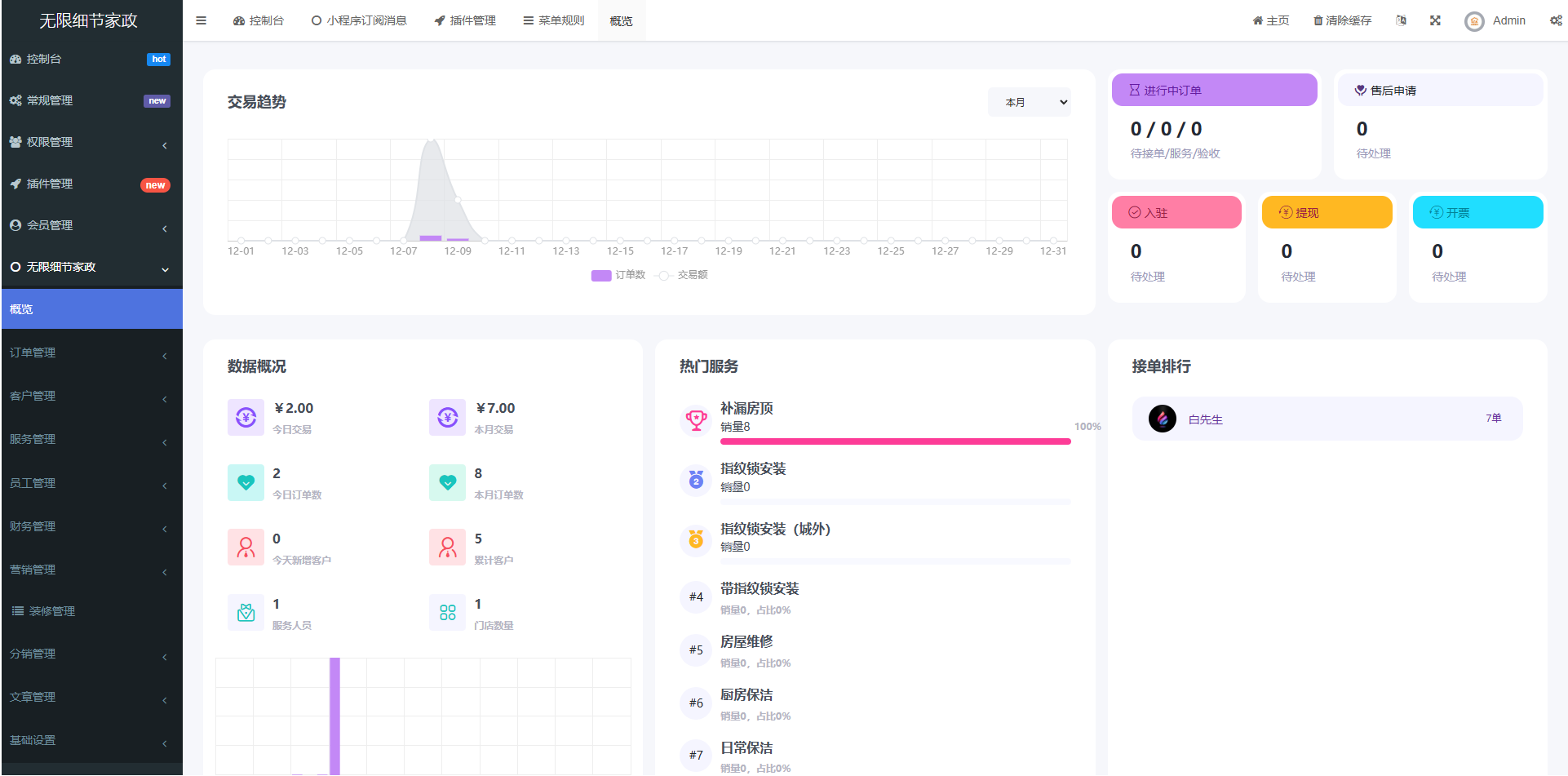Open the 本月 time range dropdown
Image resolution: width=1568 pixels, height=776 pixels.
point(1029,101)
